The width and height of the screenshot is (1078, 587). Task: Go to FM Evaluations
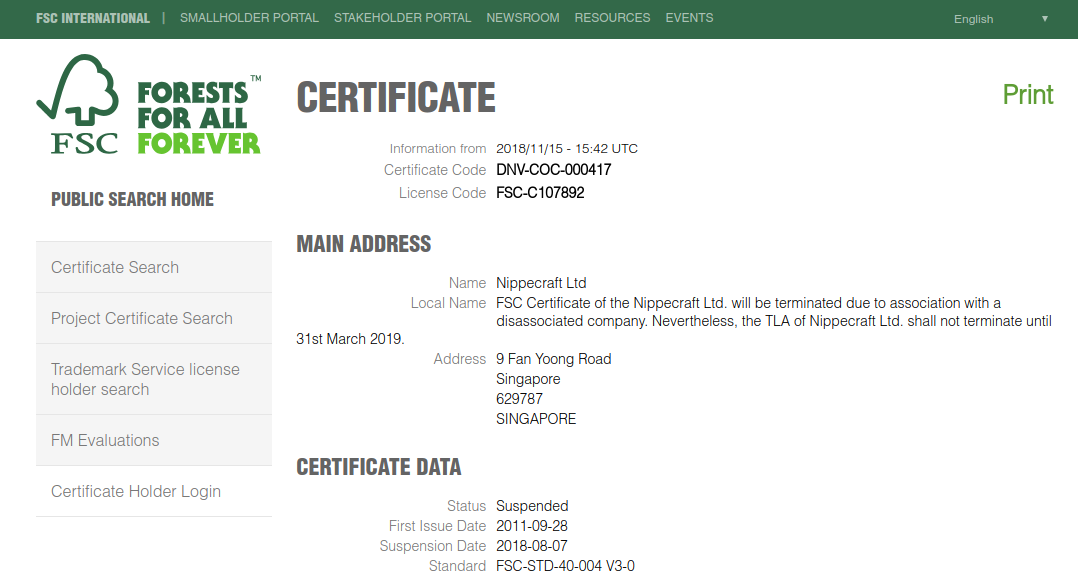click(x=105, y=440)
